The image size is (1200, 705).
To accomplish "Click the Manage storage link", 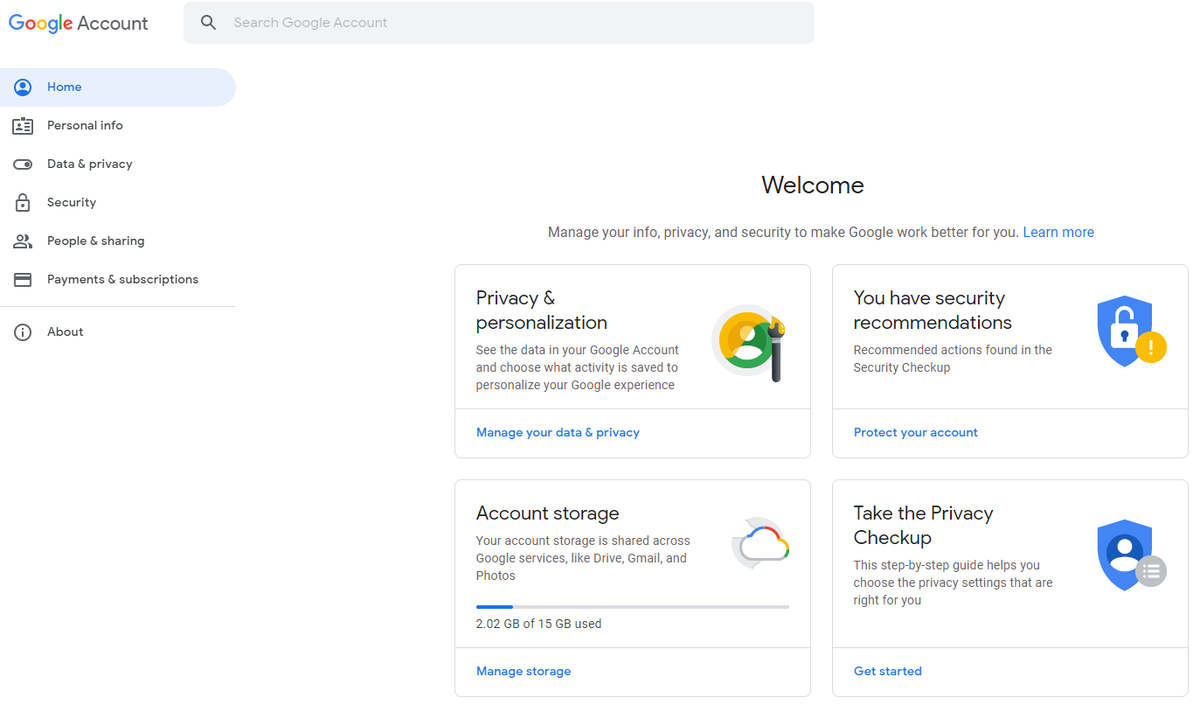I will point(523,672).
